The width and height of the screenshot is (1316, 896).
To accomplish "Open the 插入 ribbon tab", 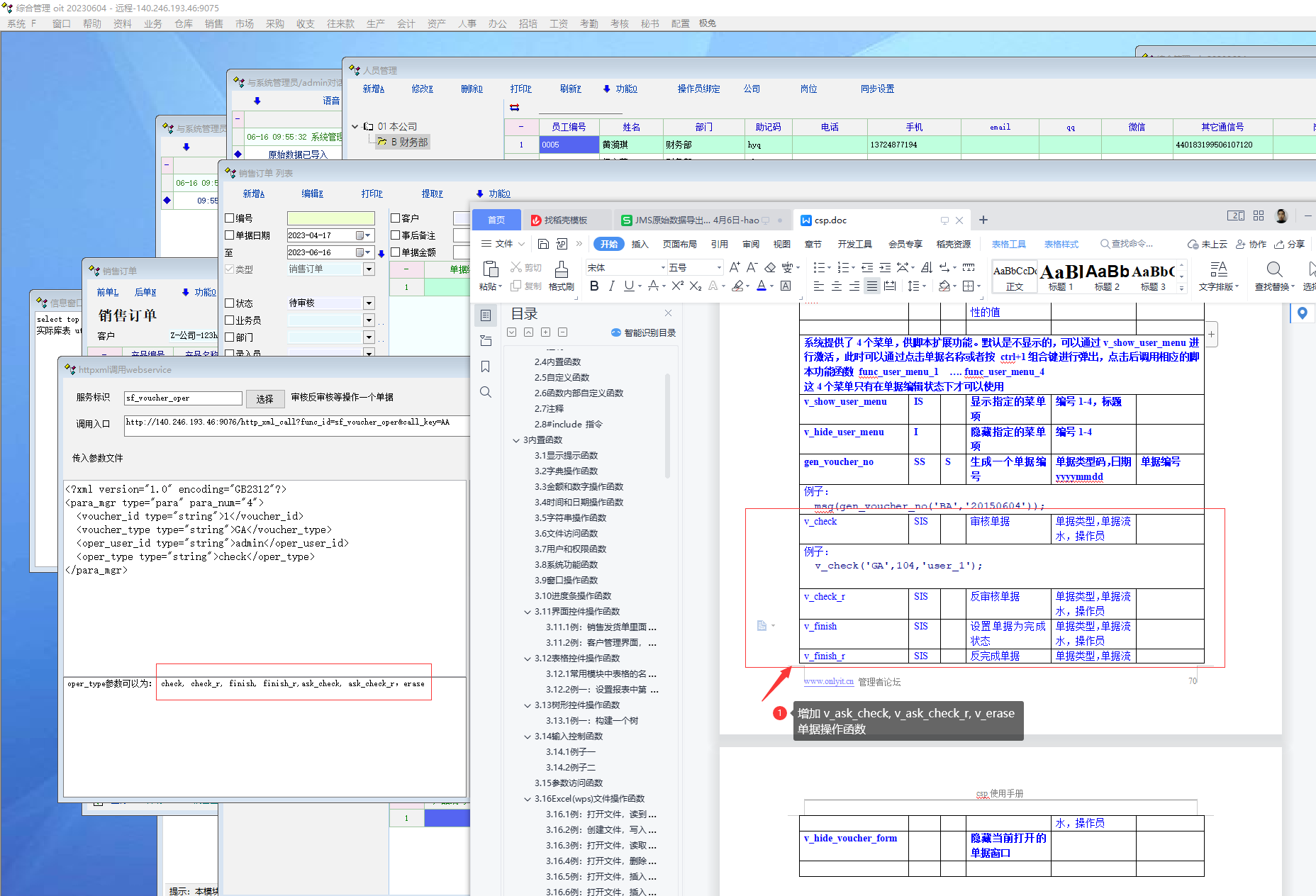I will click(x=640, y=244).
